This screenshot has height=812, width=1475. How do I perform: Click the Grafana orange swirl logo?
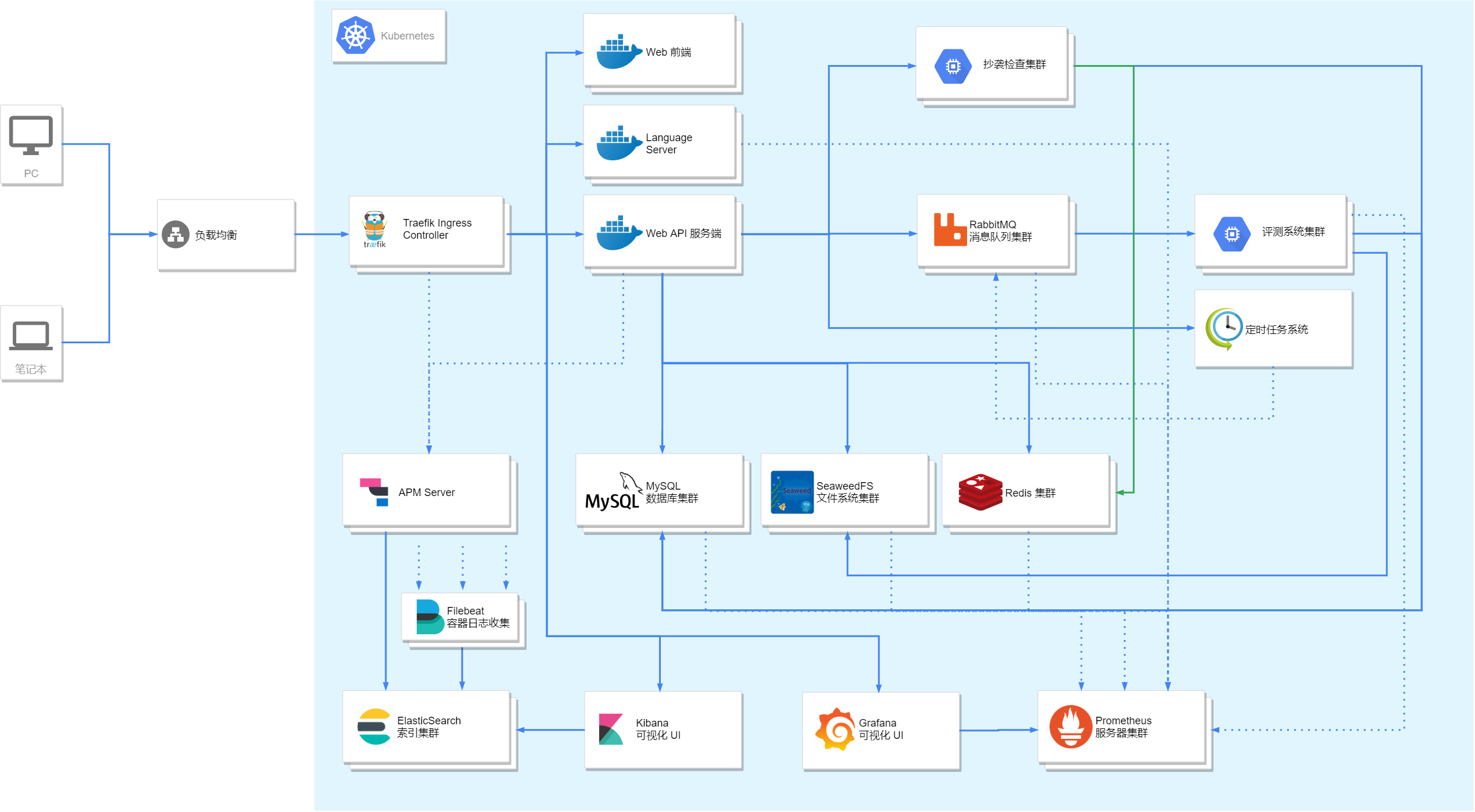point(835,730)
